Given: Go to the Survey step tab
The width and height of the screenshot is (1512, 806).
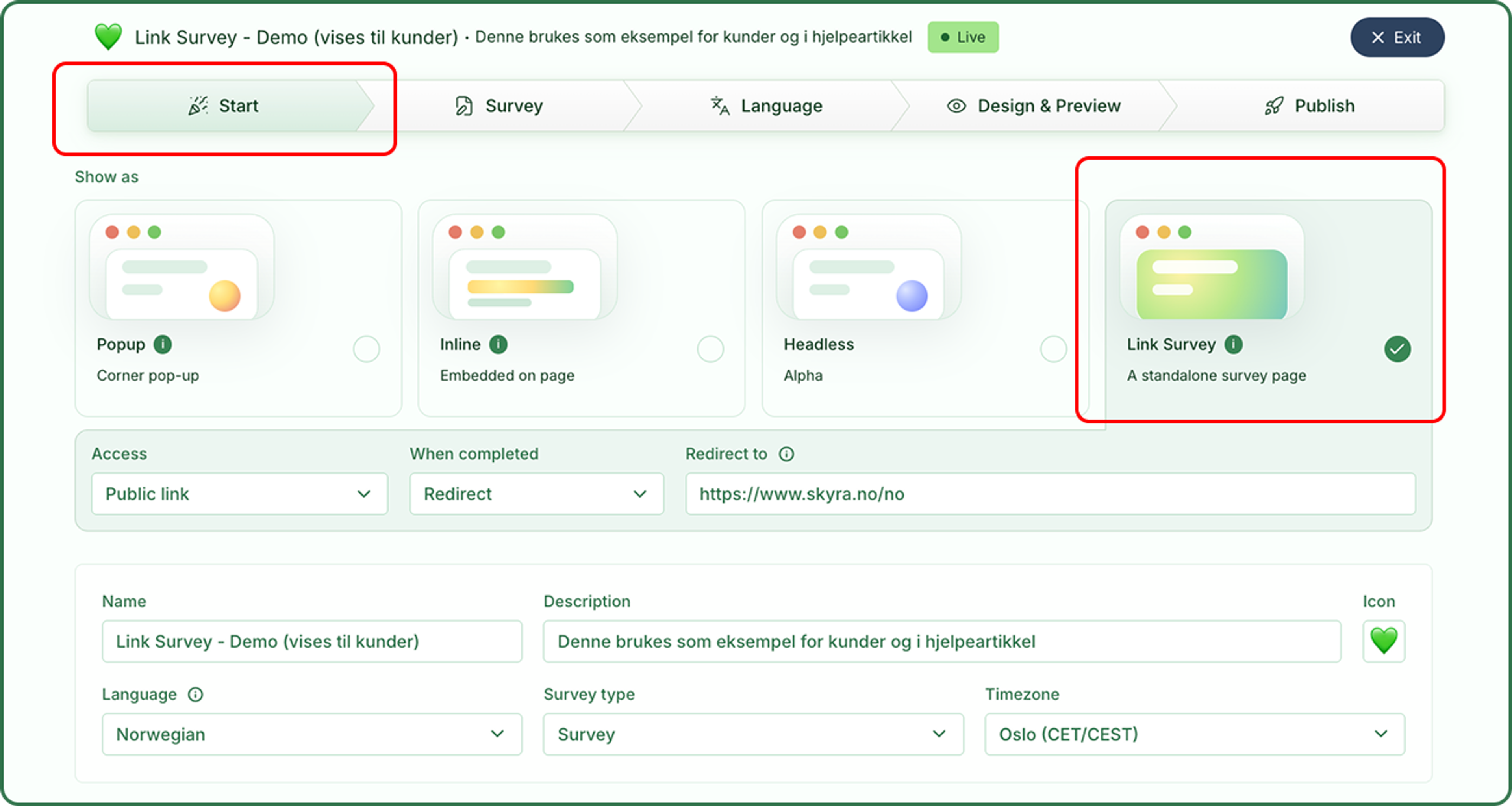Looking at the screenshot, I should pyautogui.click(x=499, y=106).
